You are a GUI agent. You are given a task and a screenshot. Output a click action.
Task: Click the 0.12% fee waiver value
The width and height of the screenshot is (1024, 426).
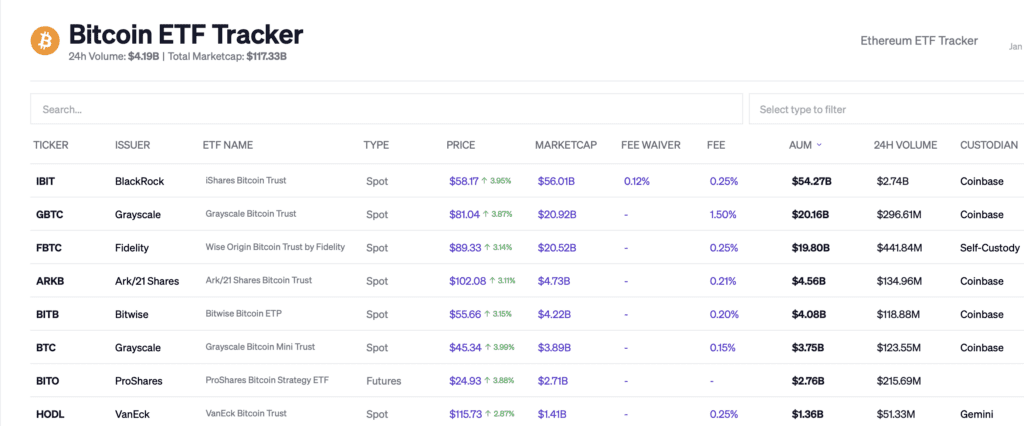tap(637, 182)
